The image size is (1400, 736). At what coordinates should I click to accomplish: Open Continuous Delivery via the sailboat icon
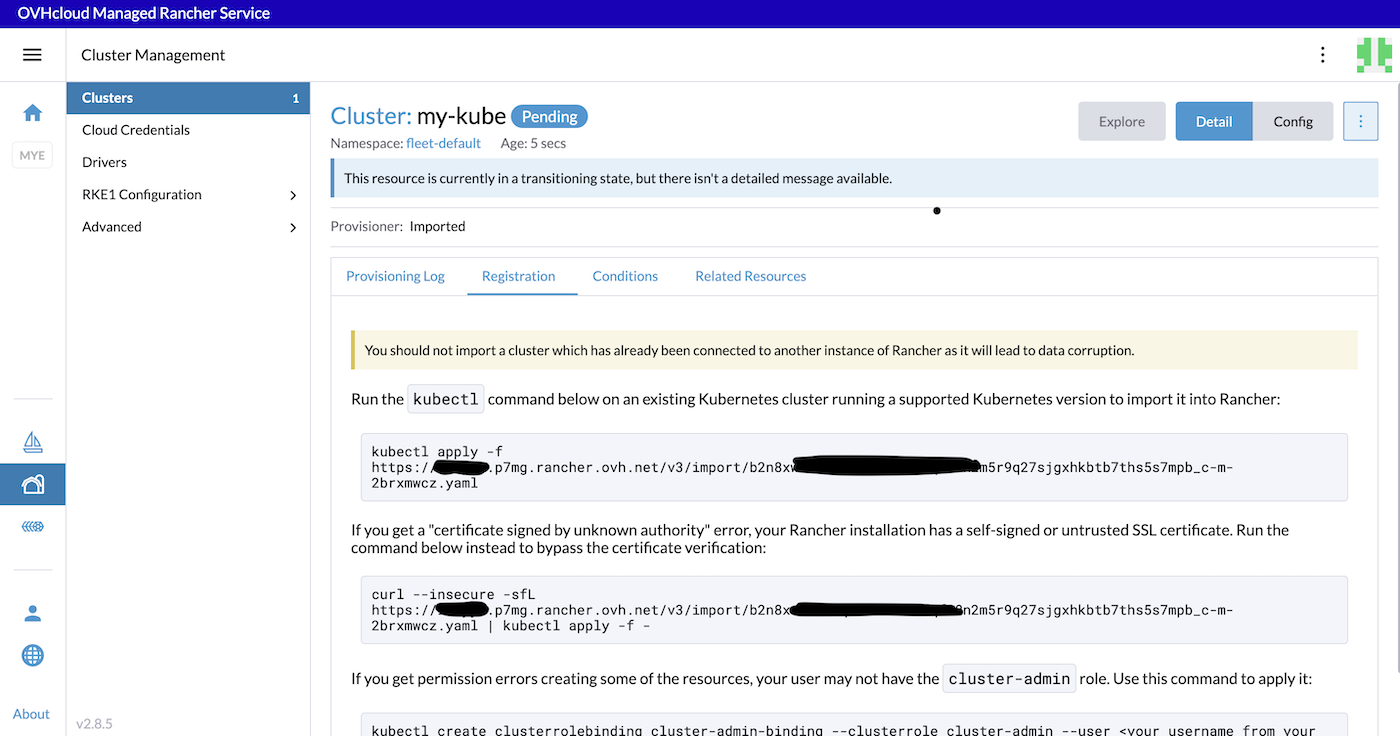[x=32, y=441]
